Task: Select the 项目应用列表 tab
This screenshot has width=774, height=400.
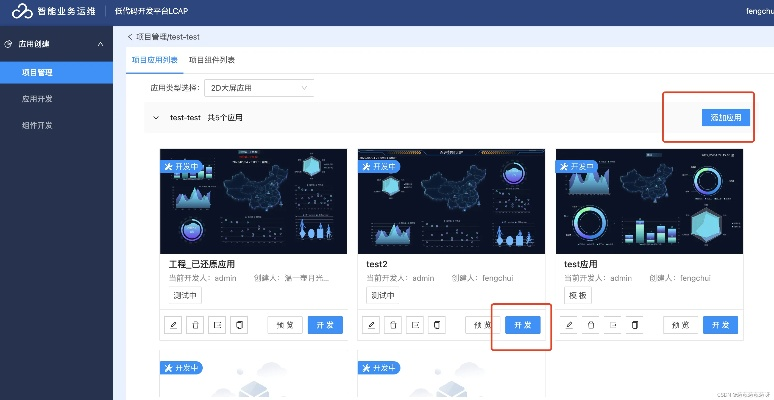Action: (x=155, y=61)
